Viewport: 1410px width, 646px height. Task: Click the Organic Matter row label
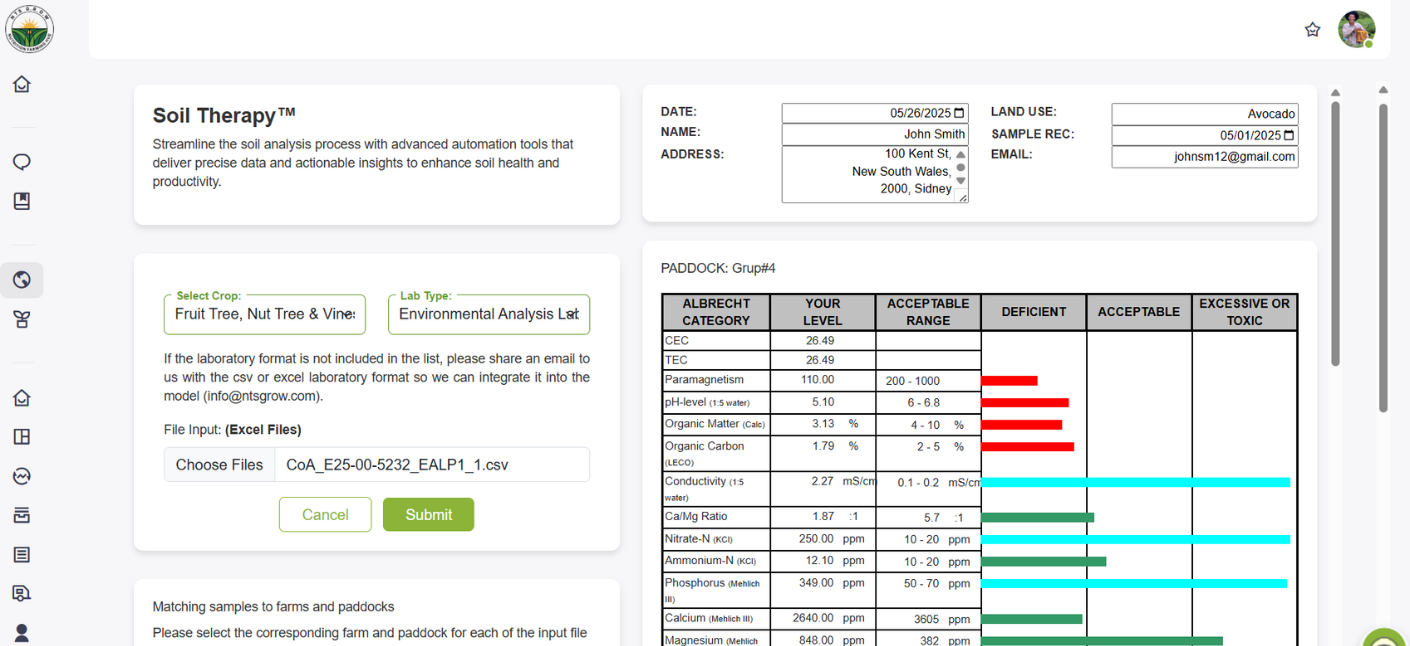pos(714,424)
